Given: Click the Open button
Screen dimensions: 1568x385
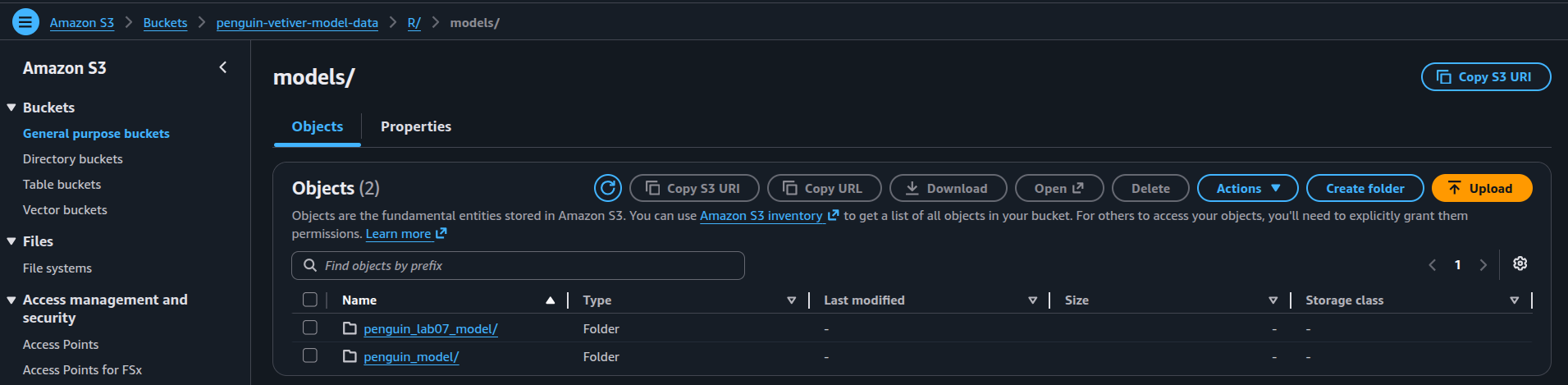Looking at the screenshot, I should (x=1058, y=188).
